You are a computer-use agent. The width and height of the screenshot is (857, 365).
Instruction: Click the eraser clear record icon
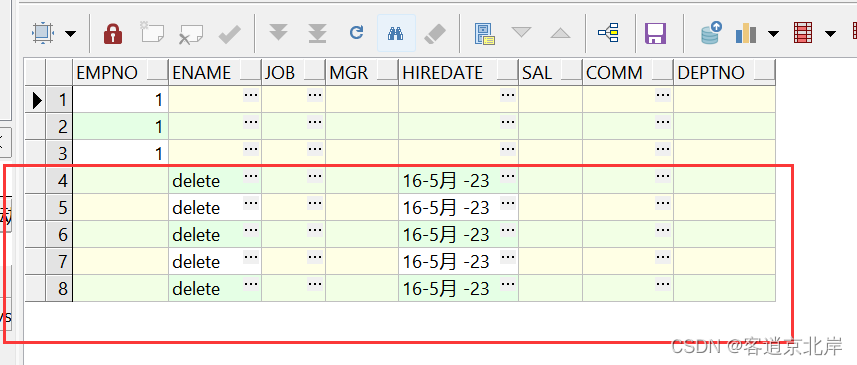pos(435,34)
